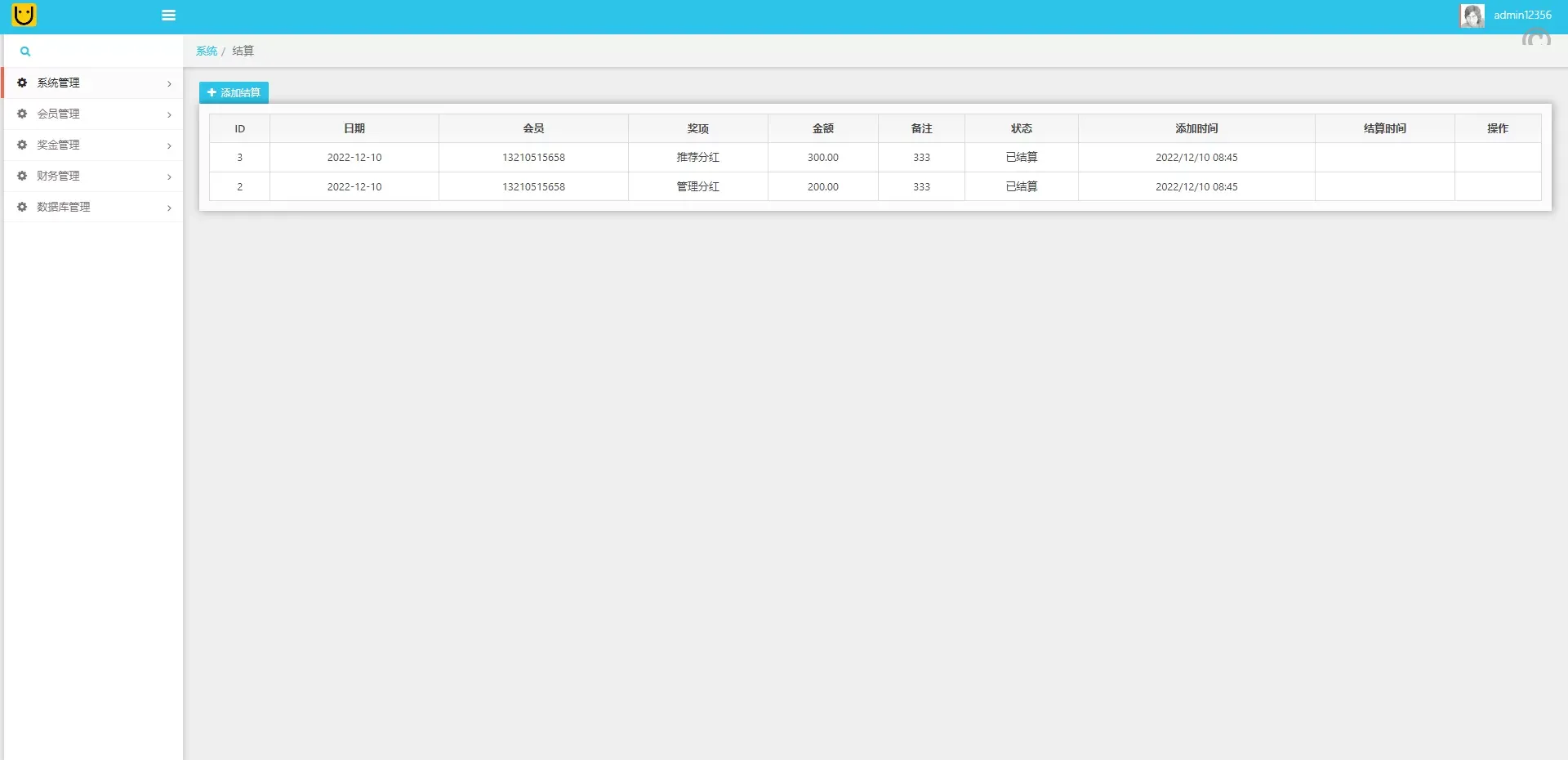Click 2022/12/10 08:45 in row ID 2
The width and height of the screenshot is (1568, 760).
point(1197,187)
